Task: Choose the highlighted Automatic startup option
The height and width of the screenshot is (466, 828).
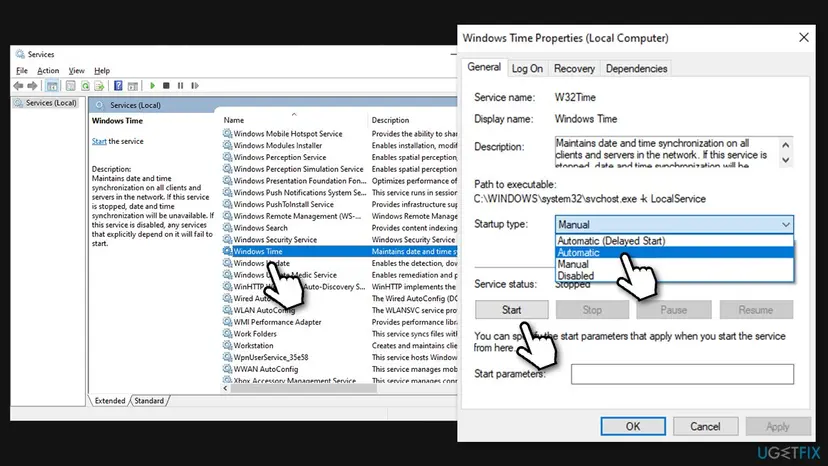Action: coord(674,253)
